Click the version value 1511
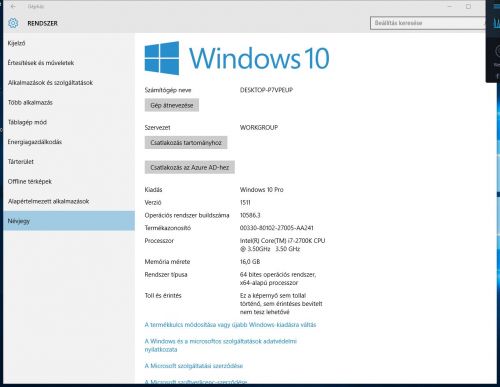This screenshot has height=387, width=500. pos(245,202)
